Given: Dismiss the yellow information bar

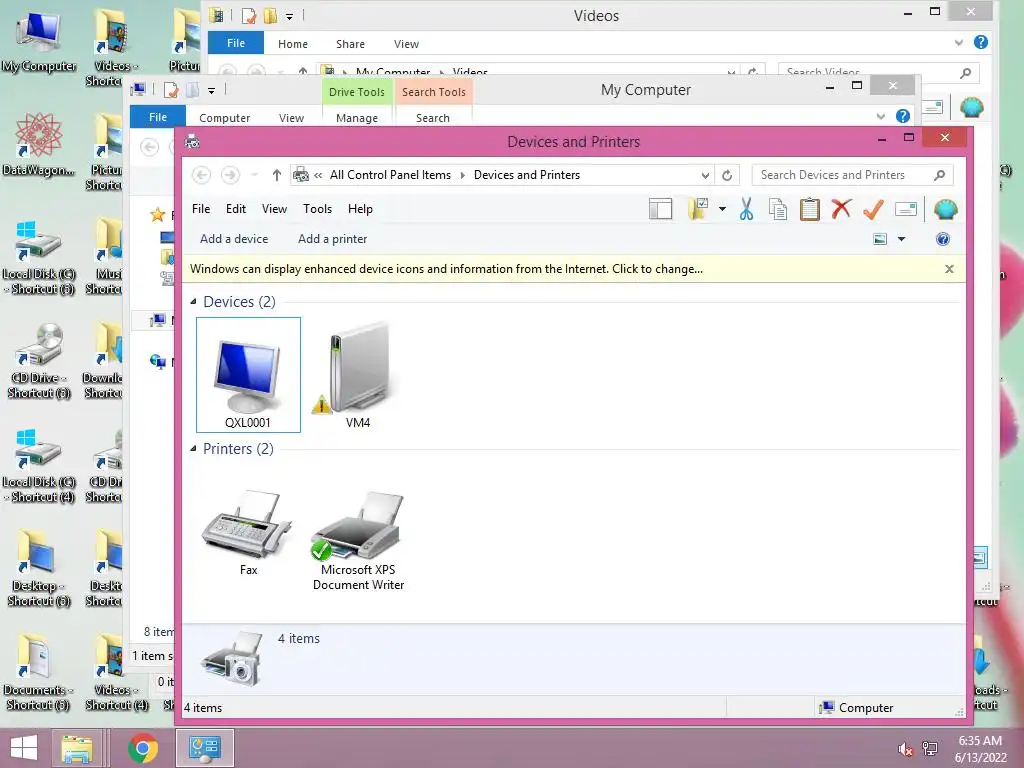Looking at the screenshot, I should coord(949,269).
